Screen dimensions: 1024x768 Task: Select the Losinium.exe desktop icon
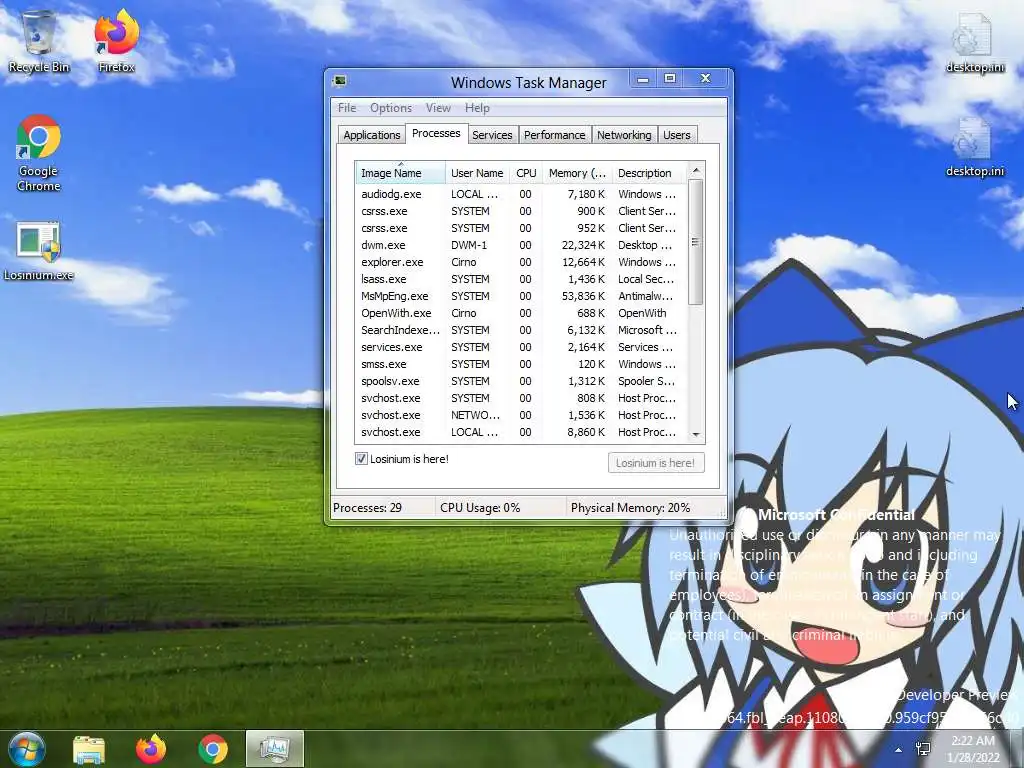(39, 252)
